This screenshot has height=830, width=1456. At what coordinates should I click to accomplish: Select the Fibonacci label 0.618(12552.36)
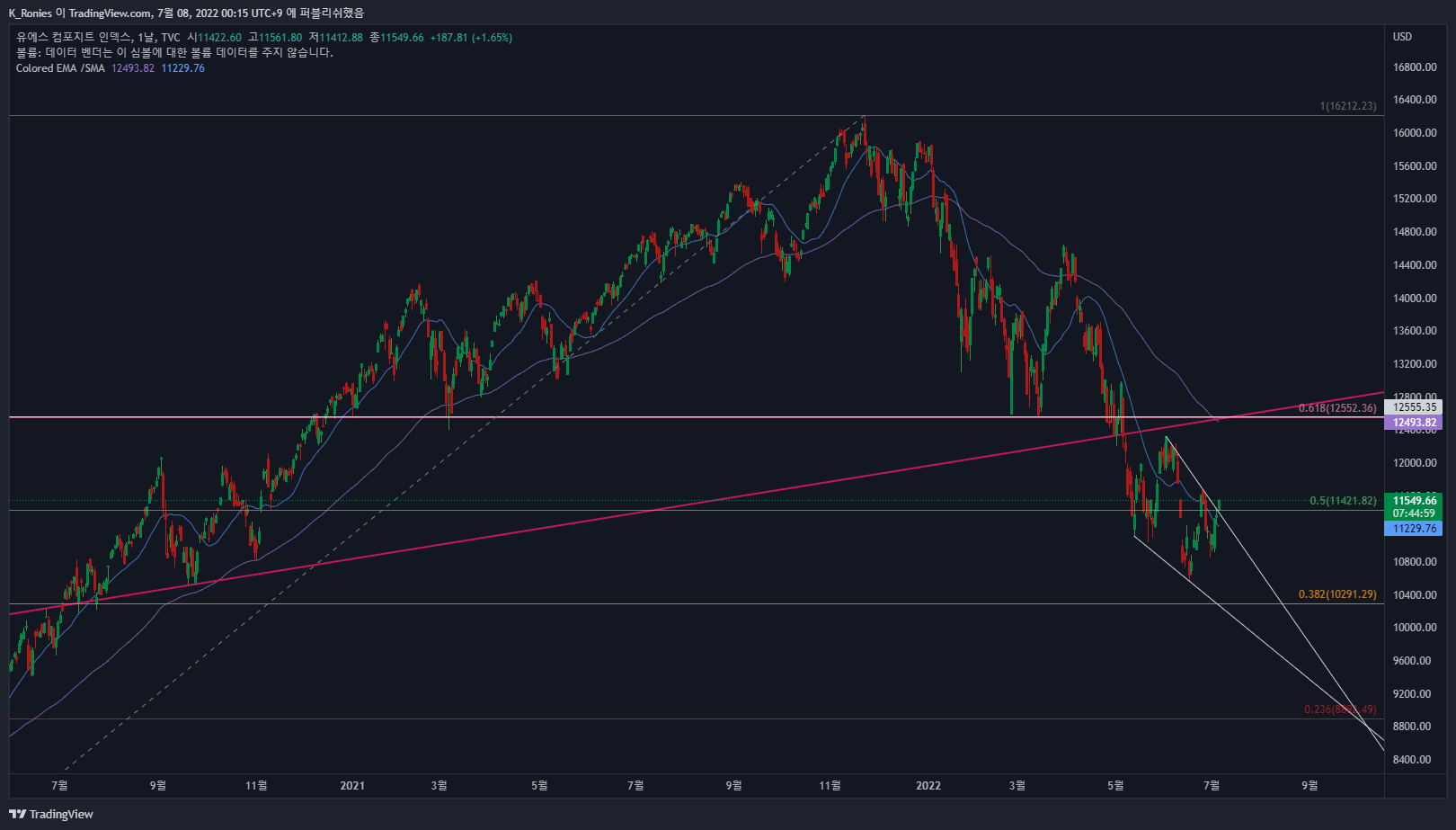coord(1337,408)
